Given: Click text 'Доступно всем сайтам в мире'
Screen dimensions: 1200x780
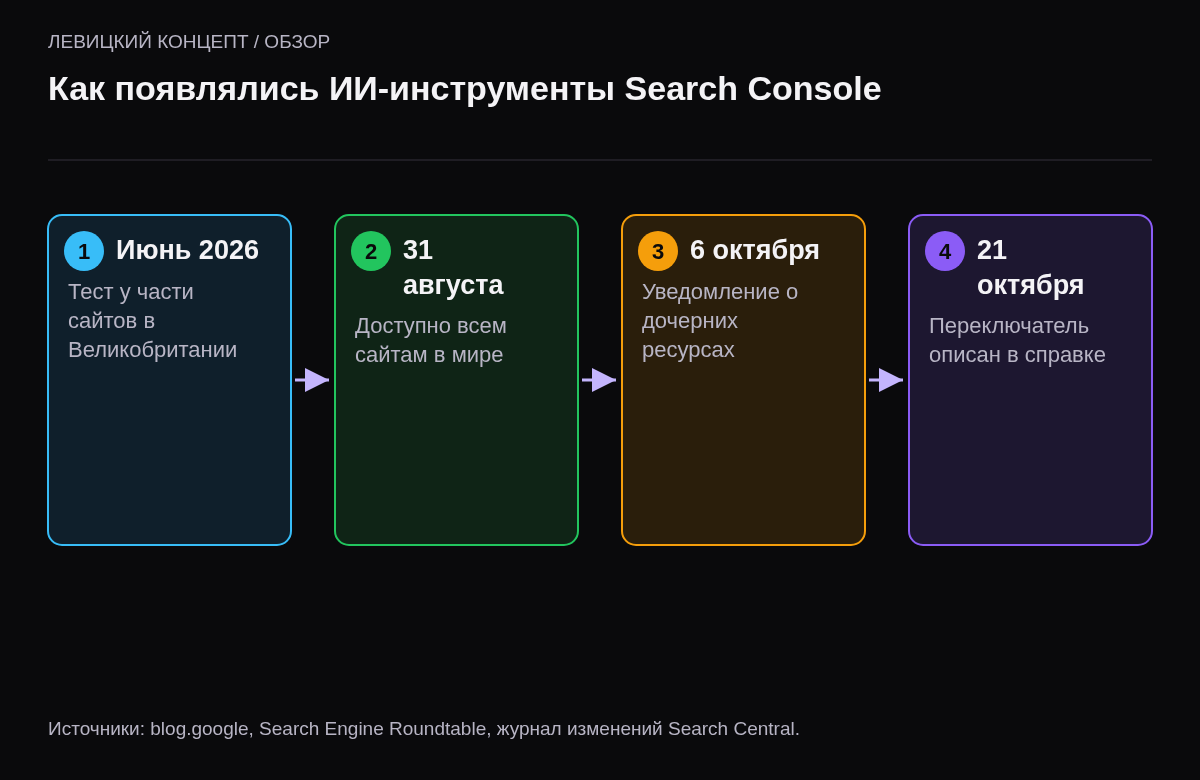Looking at the screenshot, I should [431, 340].
